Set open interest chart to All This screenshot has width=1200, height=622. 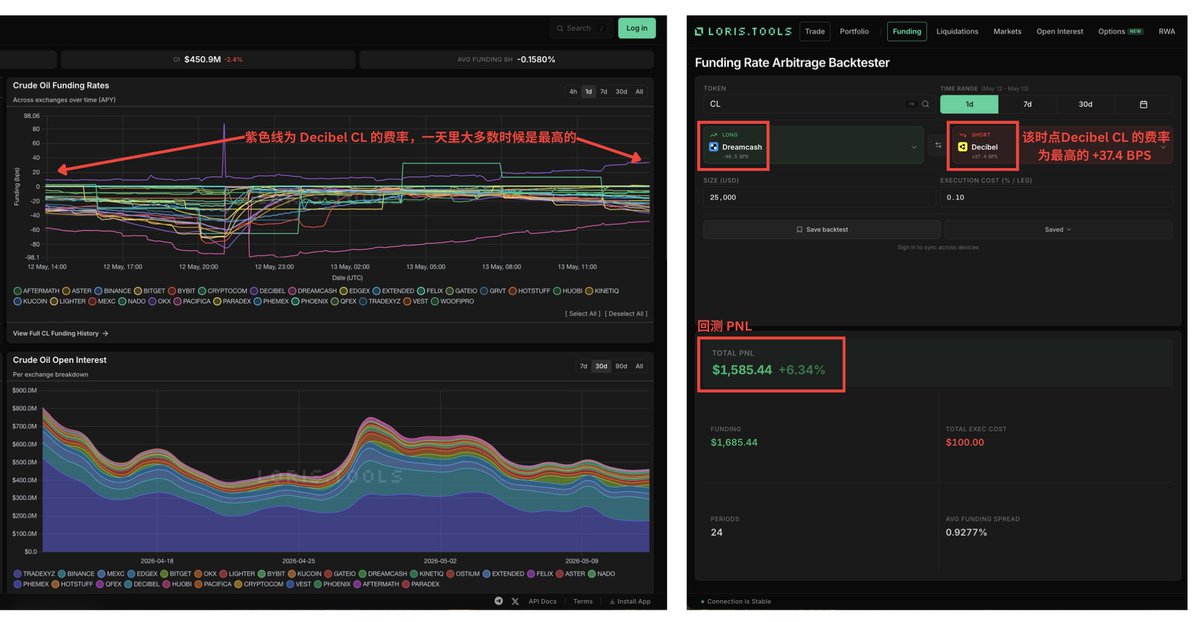(x=639, y=366)
